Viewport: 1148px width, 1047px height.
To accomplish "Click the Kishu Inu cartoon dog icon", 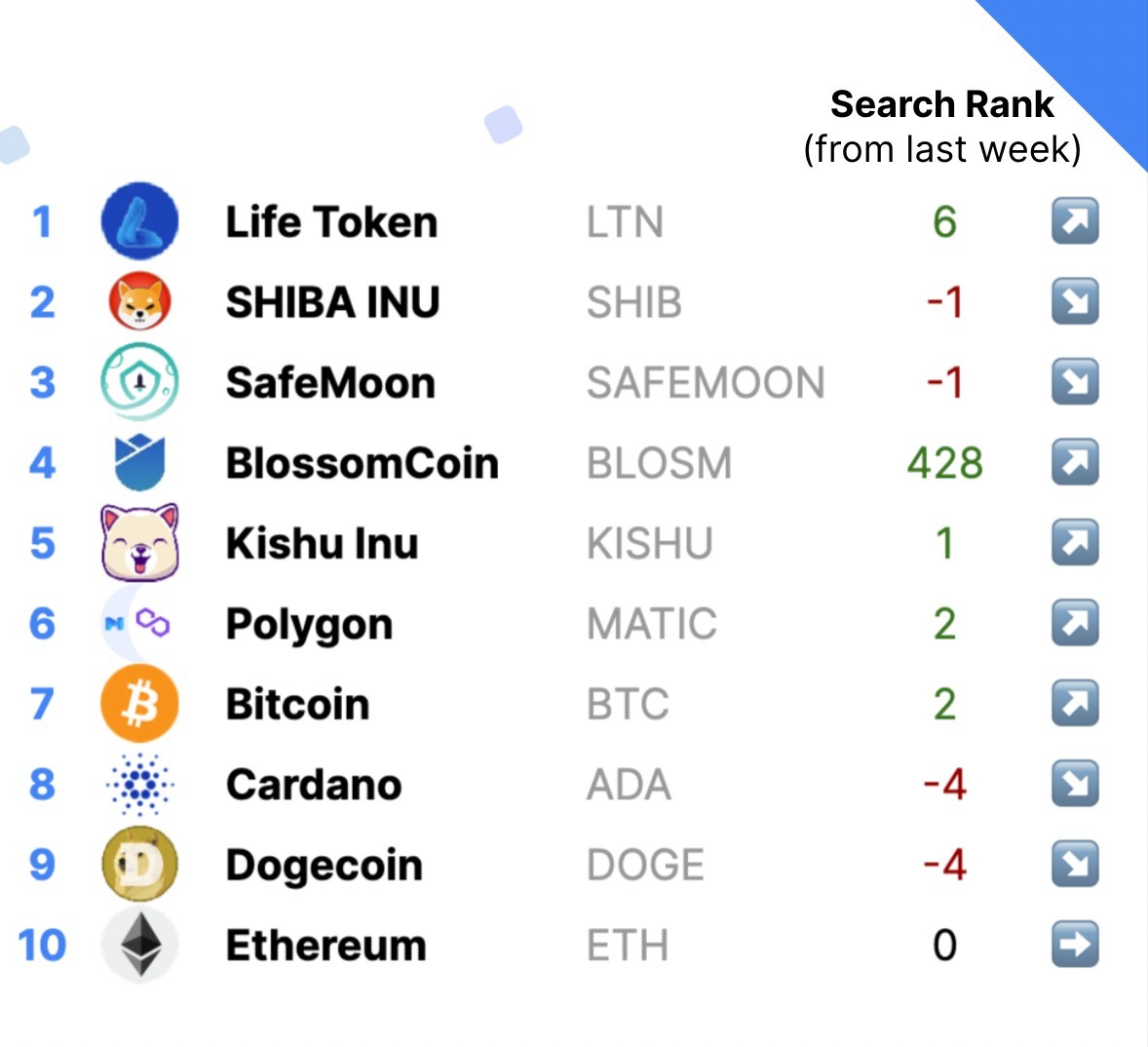I will [139, 542].
